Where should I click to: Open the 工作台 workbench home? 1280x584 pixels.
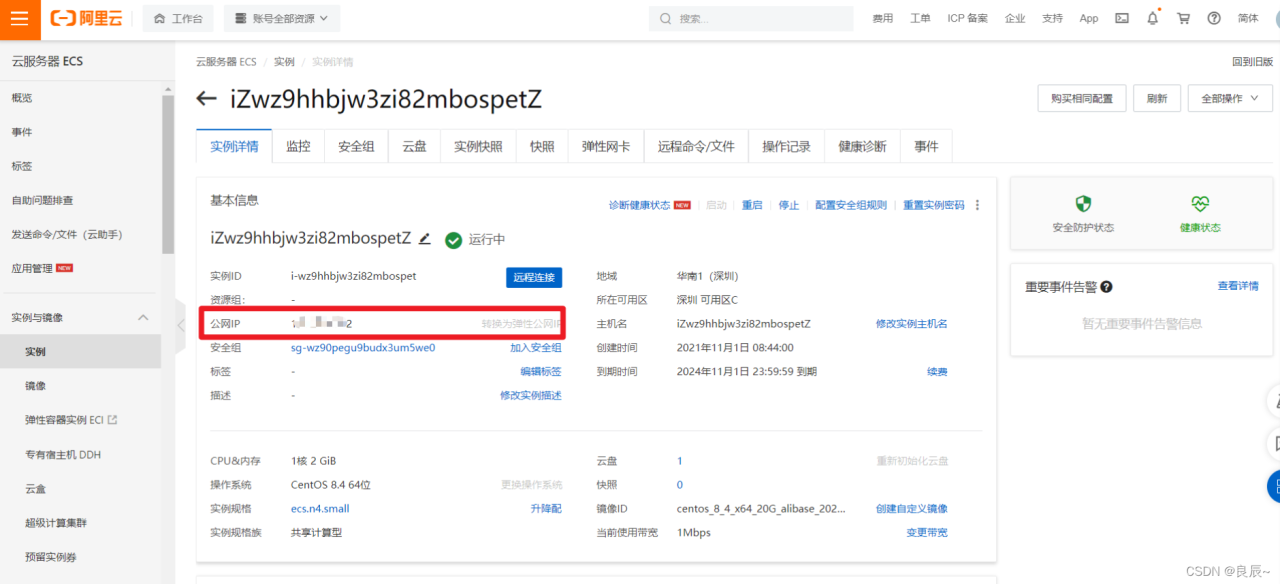coord(178,19)
